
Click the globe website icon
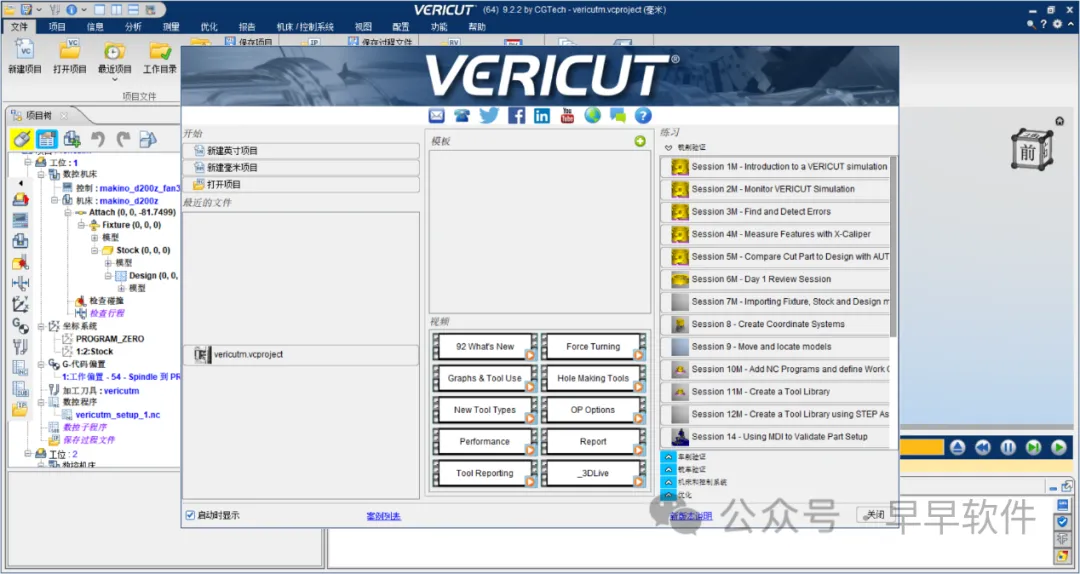point(592,116)
